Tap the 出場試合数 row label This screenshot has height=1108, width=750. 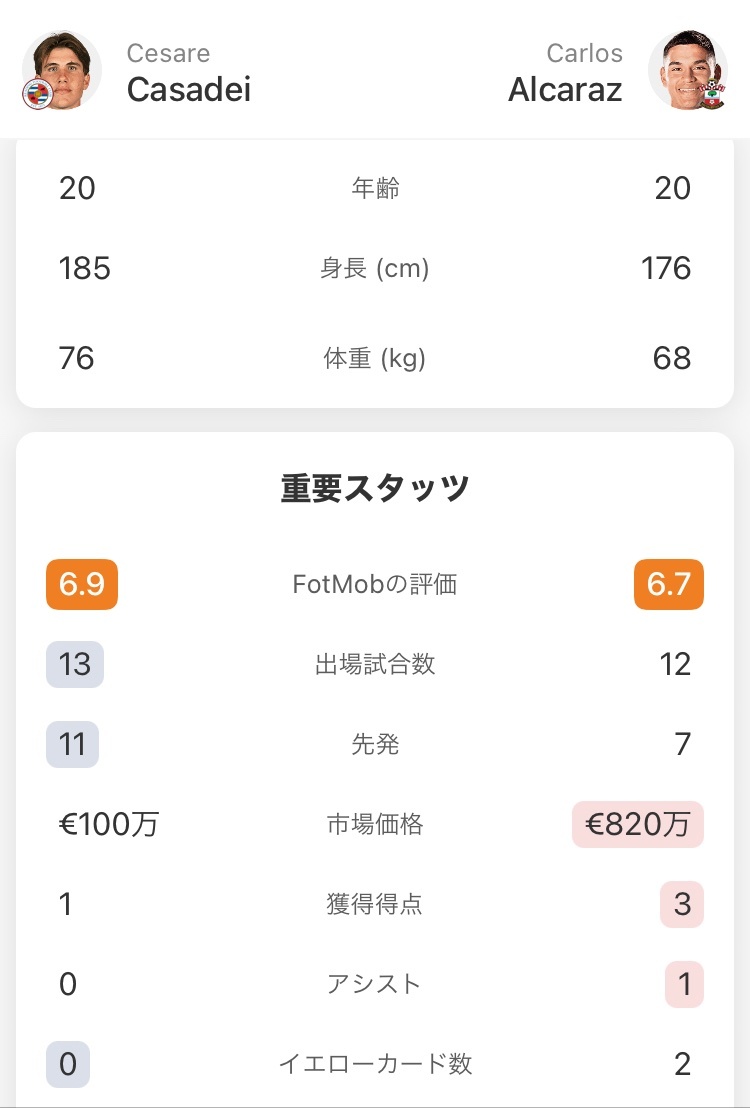click(x=375, y=664)
